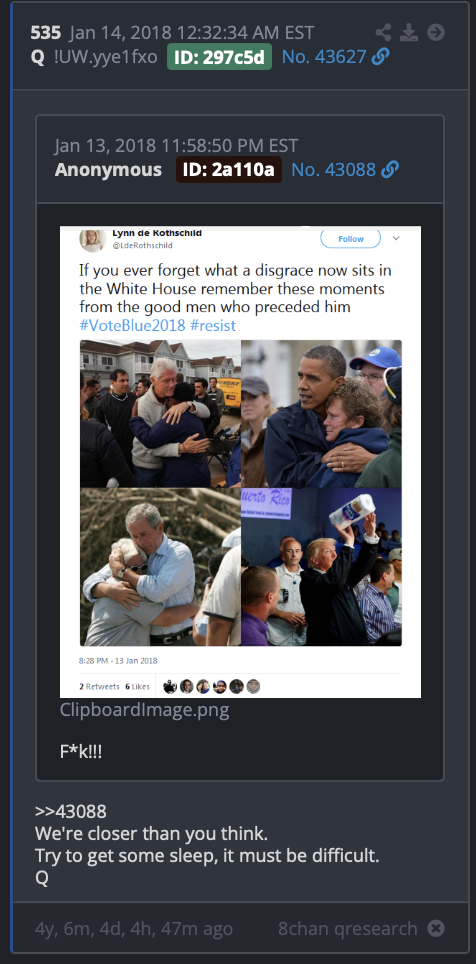476x964 pixels.
Task: Click the download icon on post 535
Action: point(409,33)
